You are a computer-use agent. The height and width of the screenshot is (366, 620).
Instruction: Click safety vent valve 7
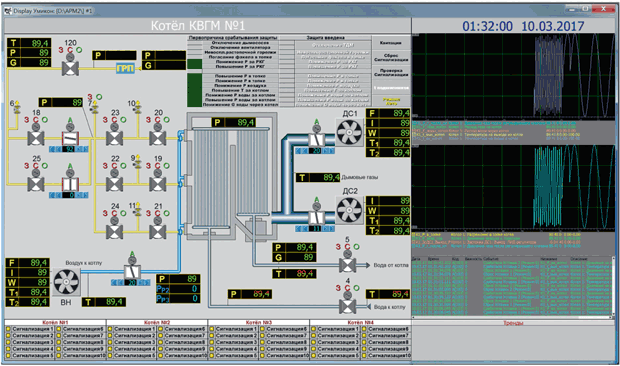(94, 108)
